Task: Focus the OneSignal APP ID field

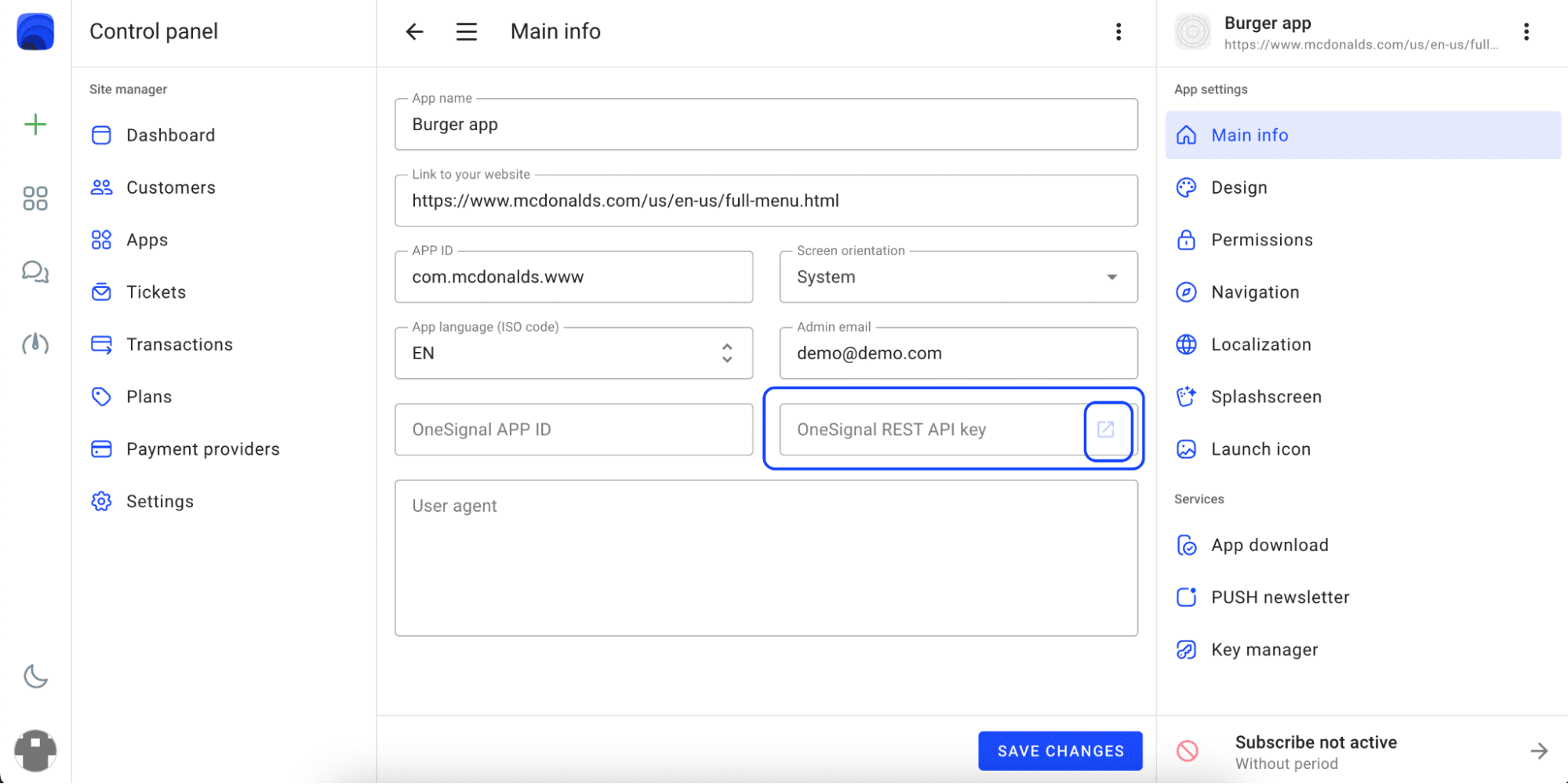Action: click(573, 430)
